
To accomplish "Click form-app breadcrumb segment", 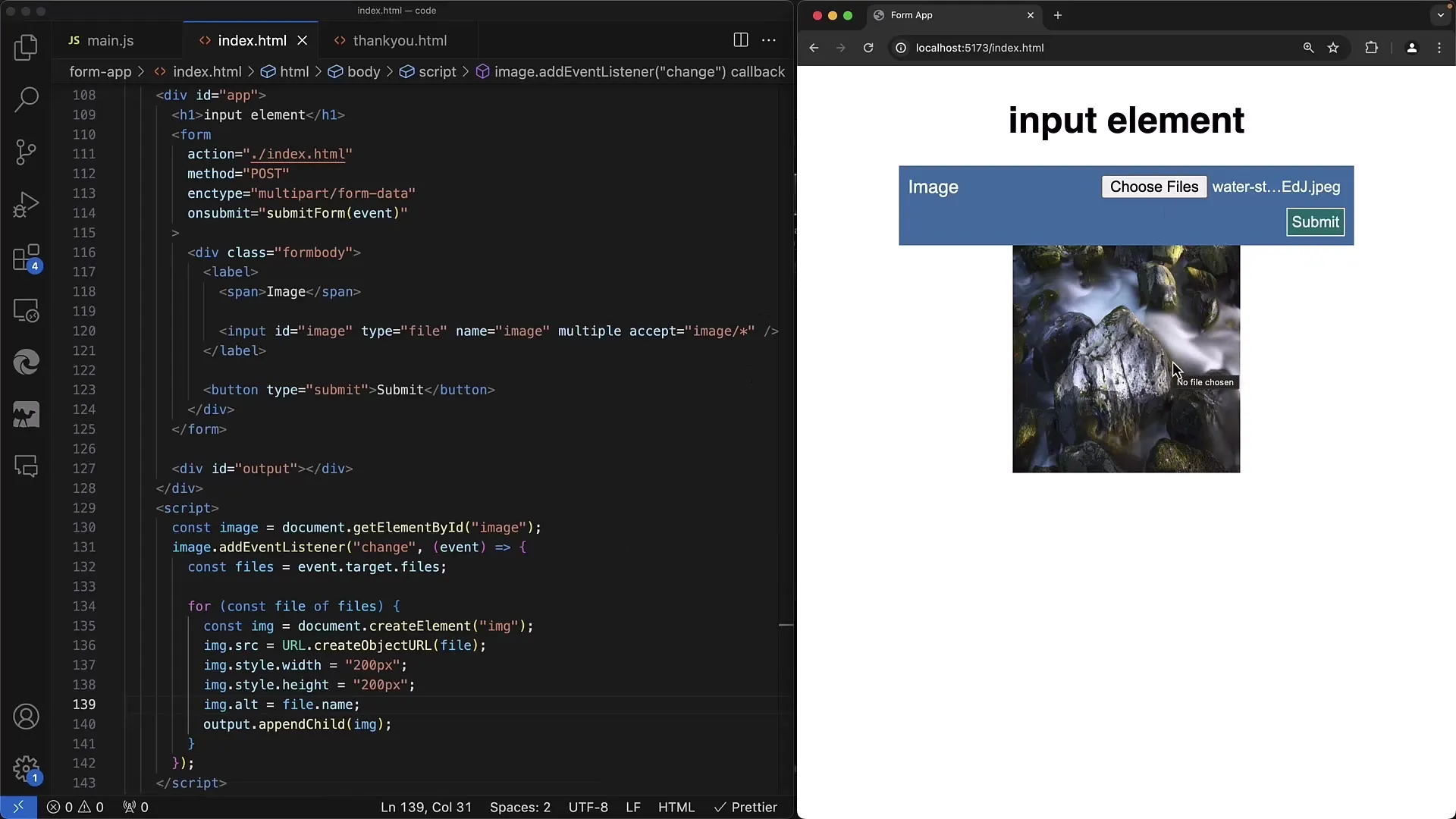I will pyautogui.click(x=100, y=71).
